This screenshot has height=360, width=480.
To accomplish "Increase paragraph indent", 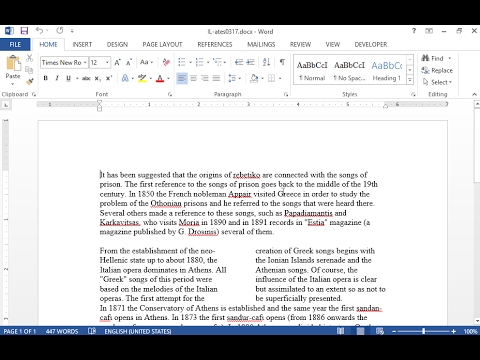I will [251, 62].
